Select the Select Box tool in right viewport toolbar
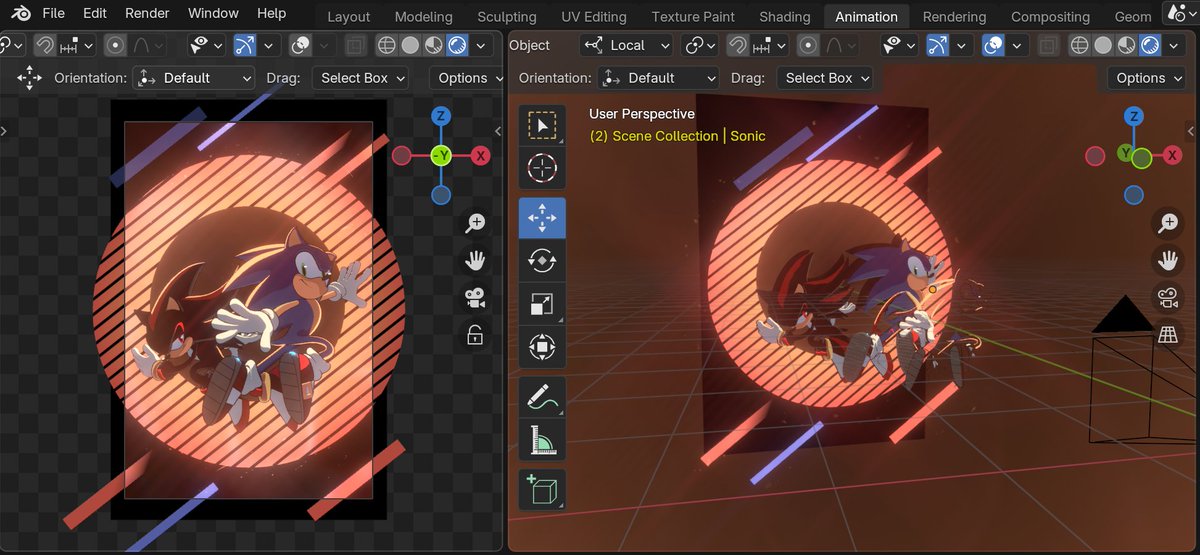 (x=542, y=125)
